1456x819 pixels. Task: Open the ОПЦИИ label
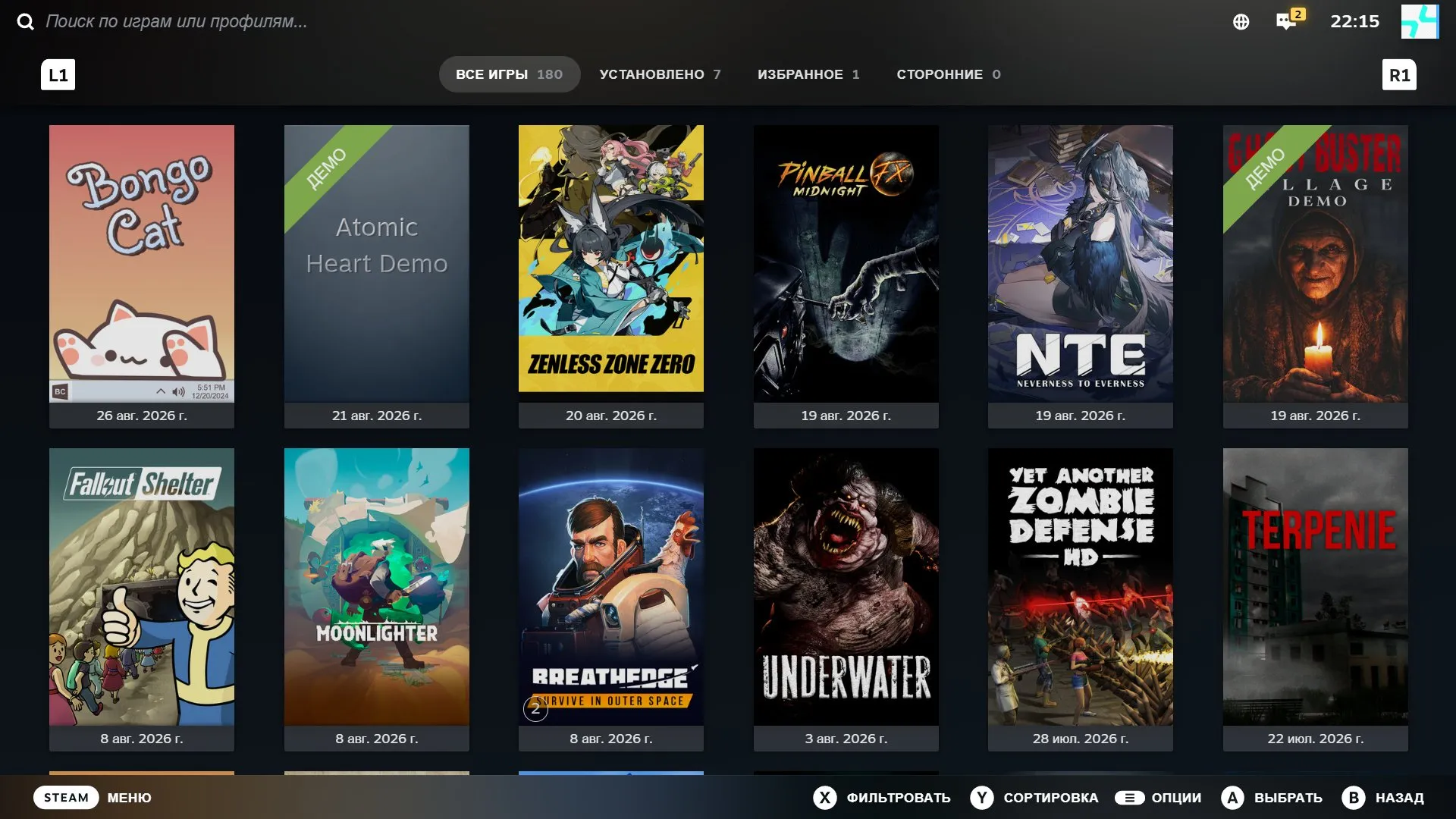coord(1176,798)
